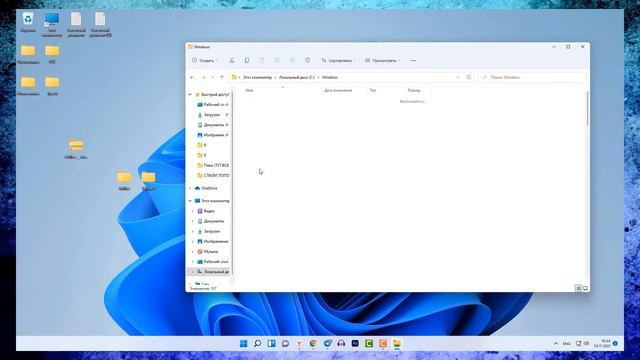Open network and volume tray icons
The height and width of the screenshot is (360, 640).
(582, 344)
